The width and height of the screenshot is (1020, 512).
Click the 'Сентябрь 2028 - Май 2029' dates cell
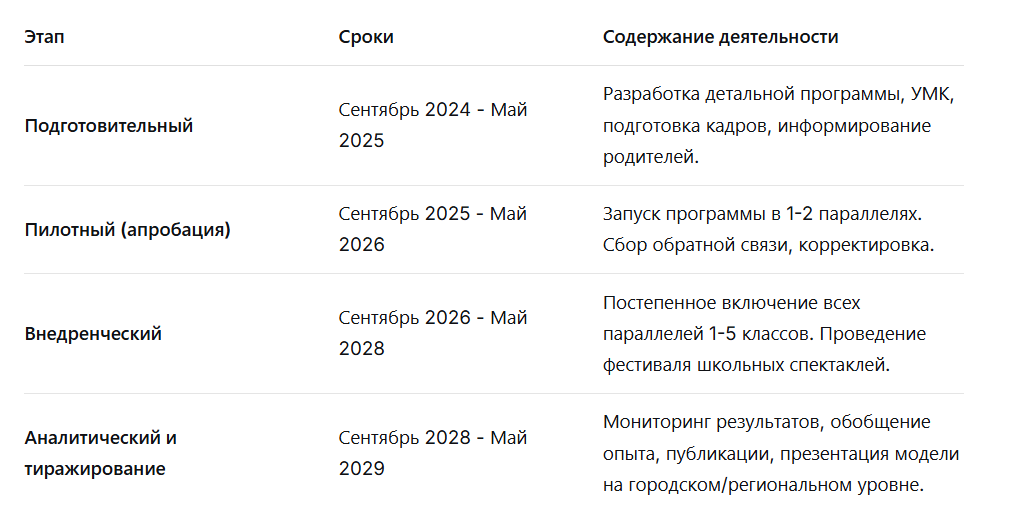[x=432, y=453]
